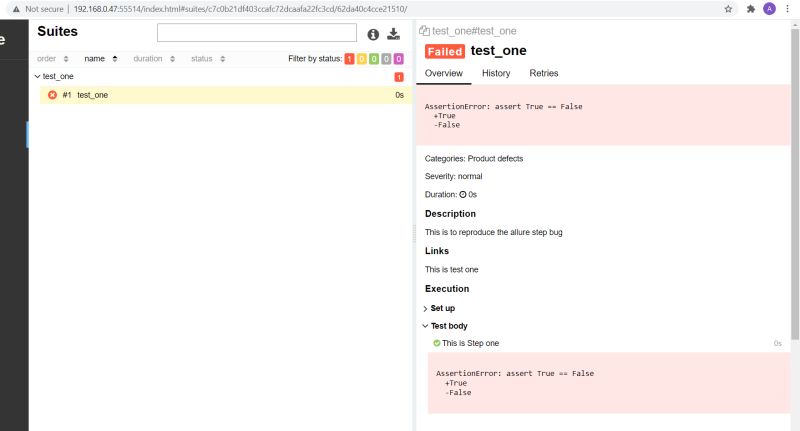Click the step AssertionError block under Step one
800x431 pixels.
[x=609, y=383]
